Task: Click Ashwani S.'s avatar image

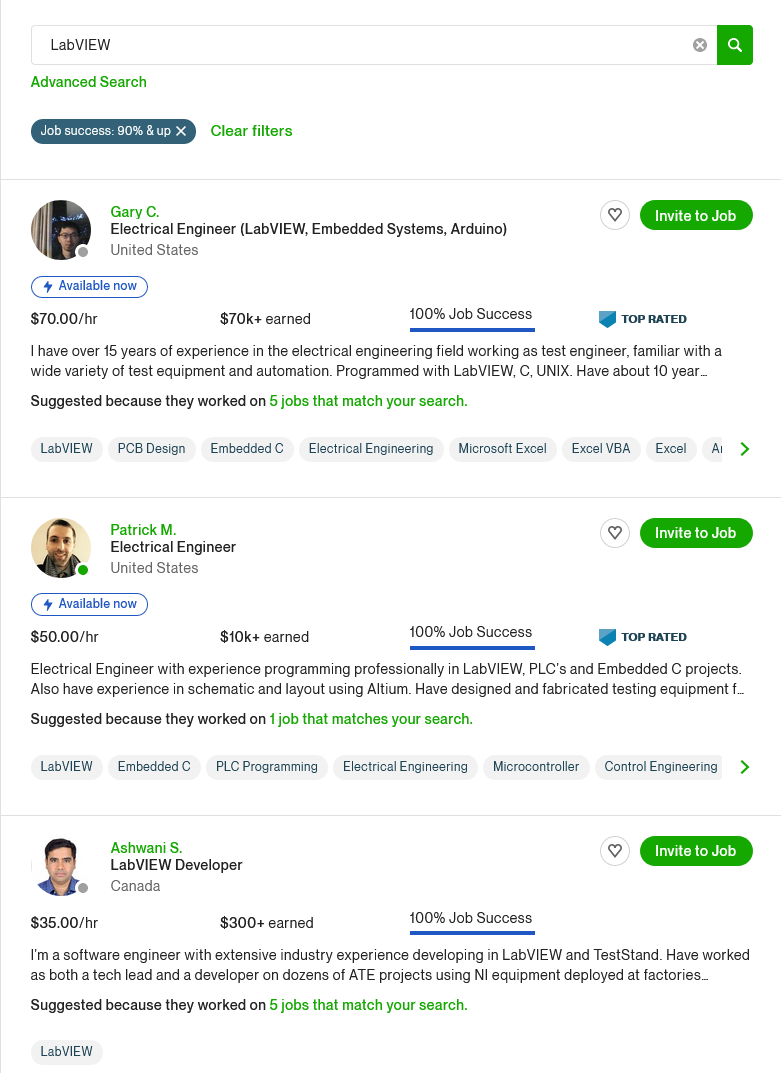Action: point(61,866)
